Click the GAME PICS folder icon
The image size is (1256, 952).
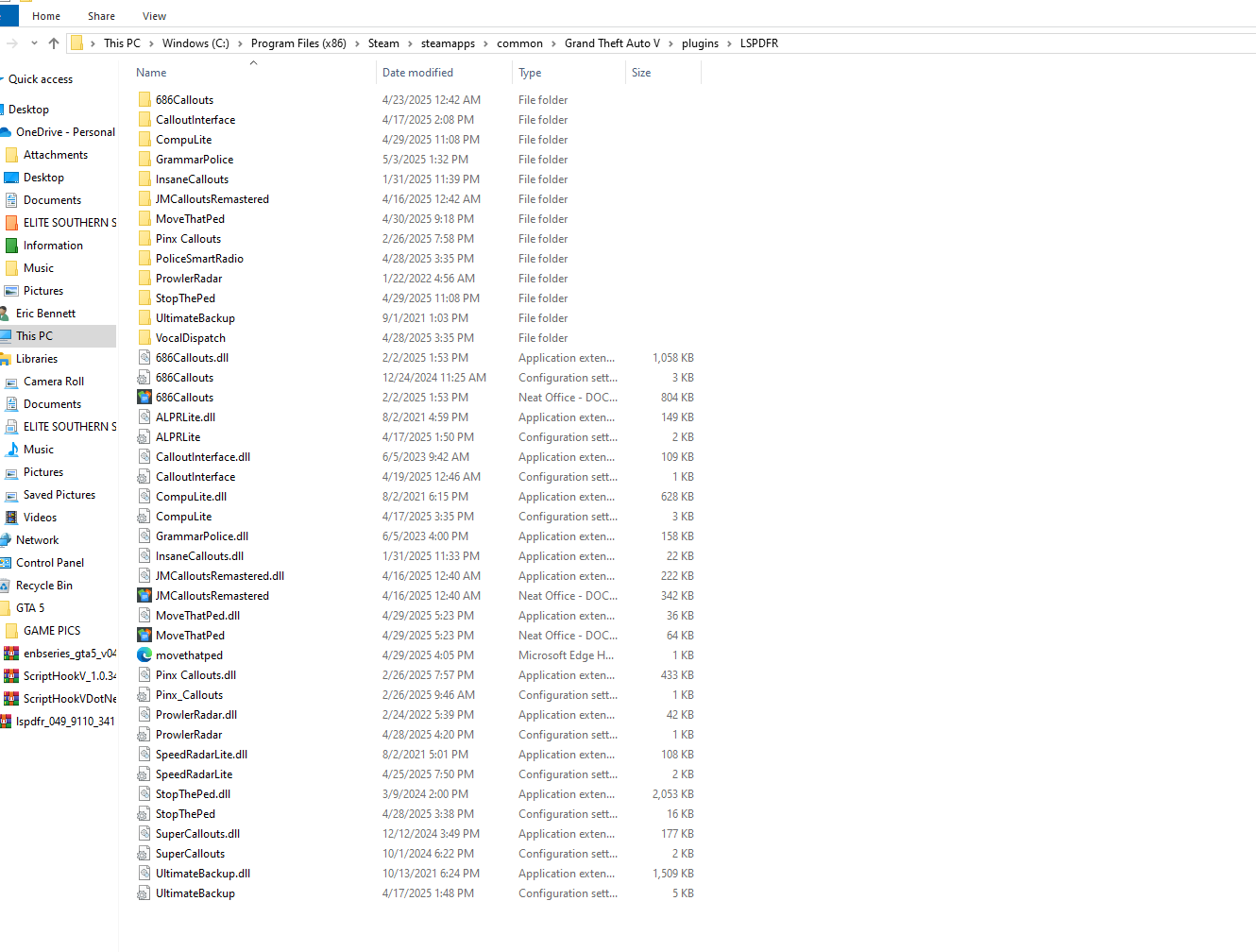(x=11, y=631)
